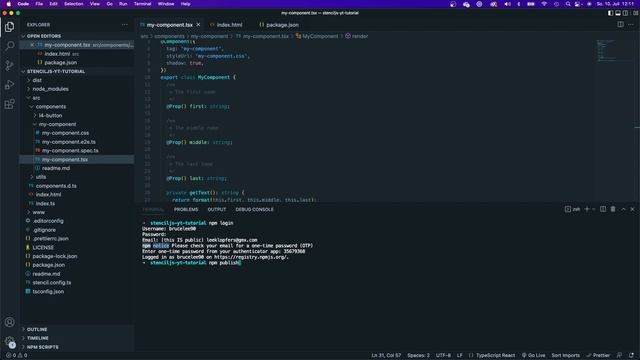Toggle panel layout icon in title bar
This screenshot has width=640, height=360.
(x=618, y=13)
